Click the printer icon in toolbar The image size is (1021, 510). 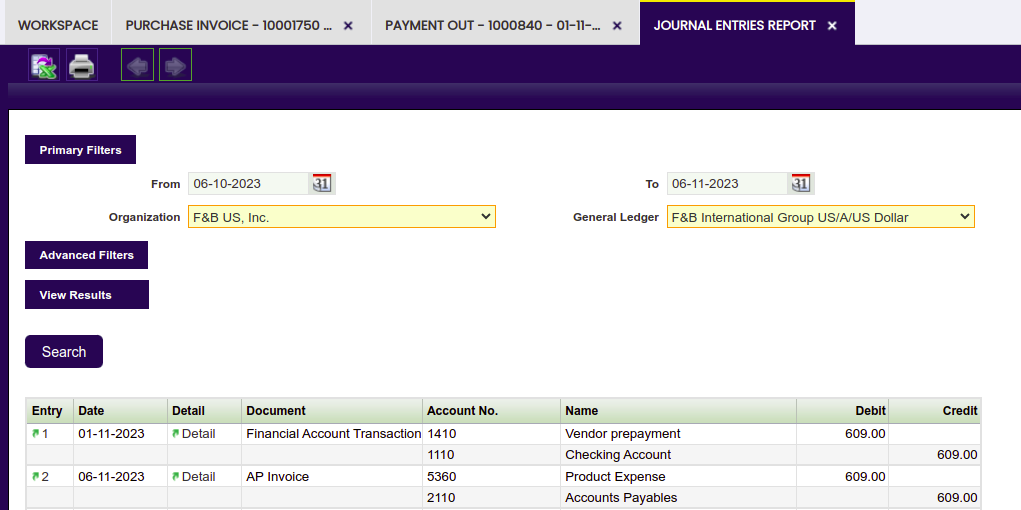(x=82, y=64)
